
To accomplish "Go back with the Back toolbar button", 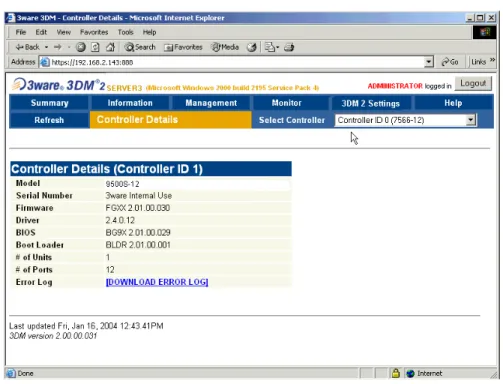I will [27, 47].
